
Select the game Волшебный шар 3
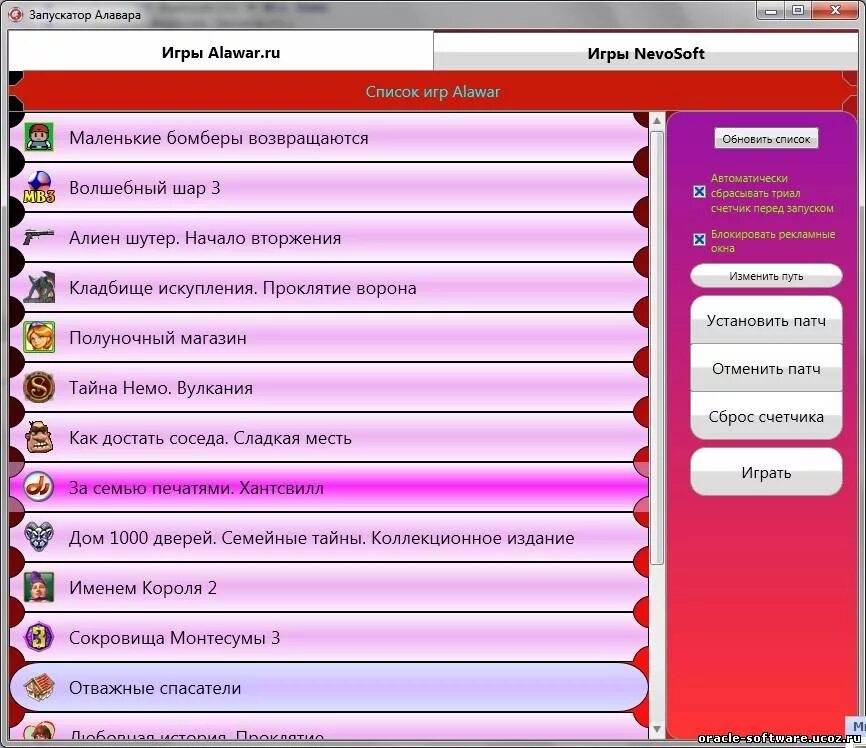pyautogui.click(x=329, y=187)
